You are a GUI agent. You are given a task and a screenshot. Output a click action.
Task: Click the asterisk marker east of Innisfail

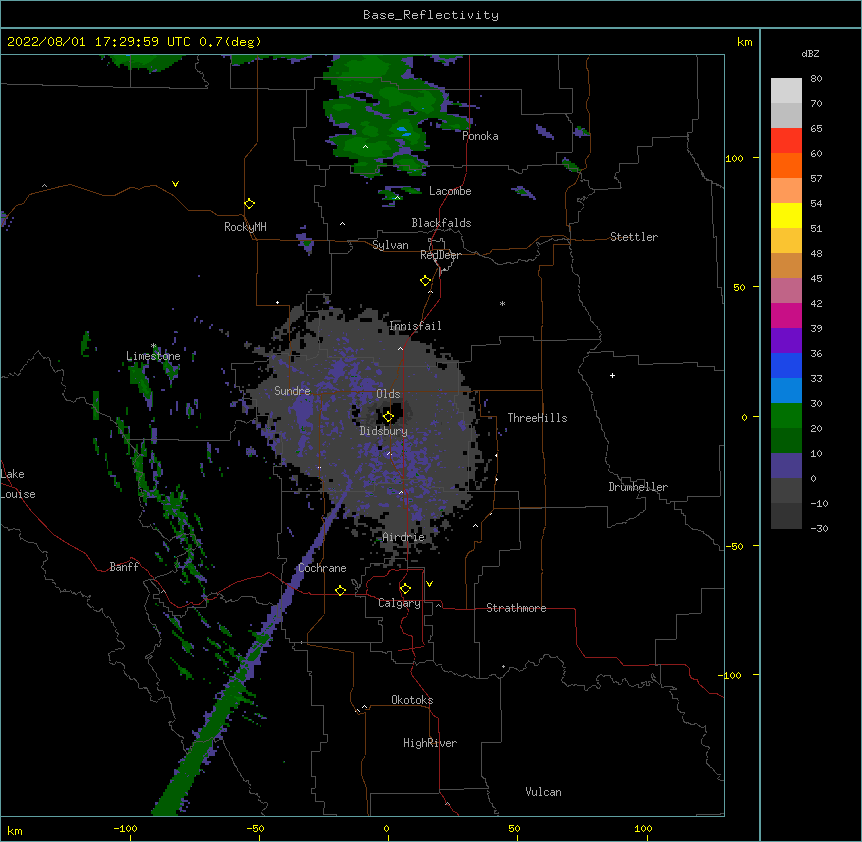502,303
